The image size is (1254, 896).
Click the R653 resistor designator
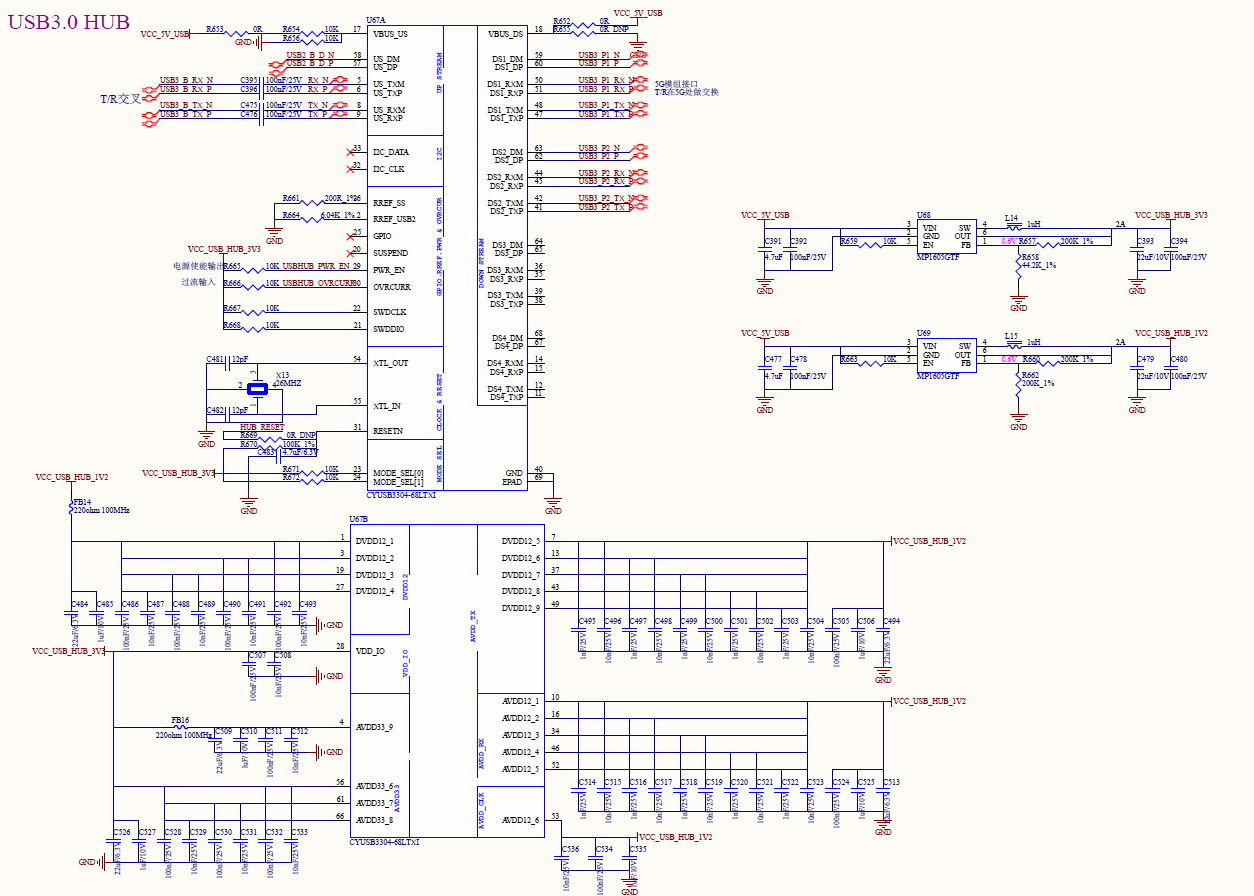[215, 29]
